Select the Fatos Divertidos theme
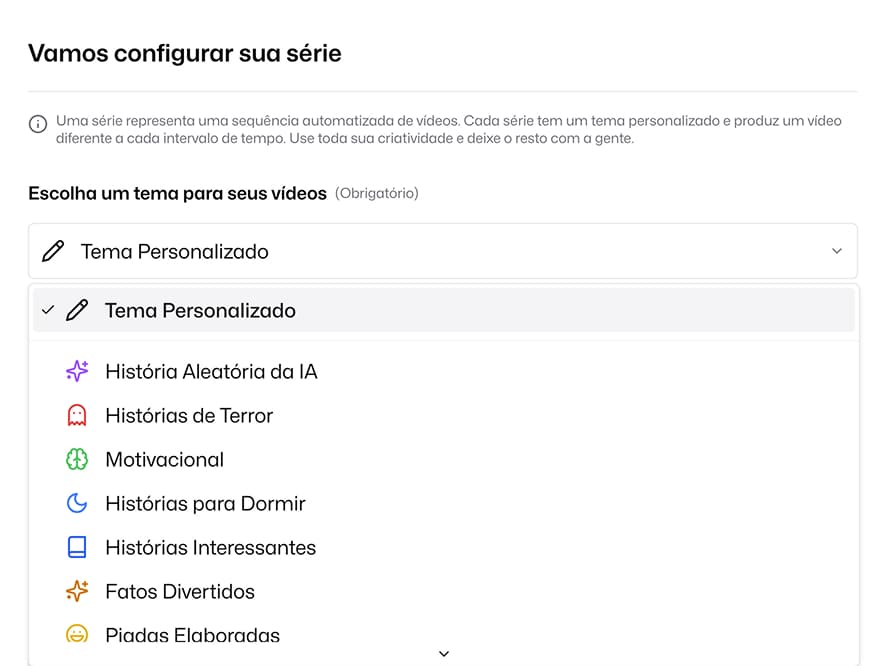 (444, 591)
